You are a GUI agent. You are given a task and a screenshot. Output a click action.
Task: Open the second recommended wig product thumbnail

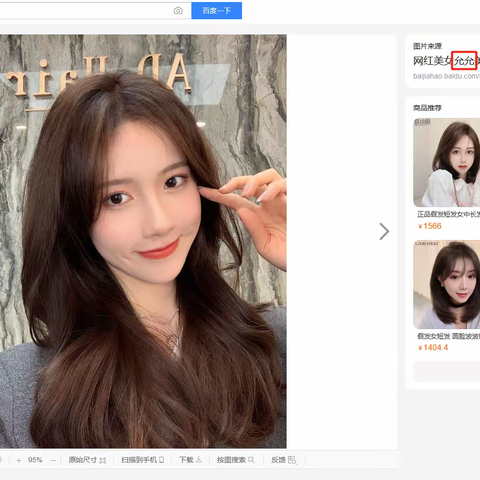(x=447, y=284)
